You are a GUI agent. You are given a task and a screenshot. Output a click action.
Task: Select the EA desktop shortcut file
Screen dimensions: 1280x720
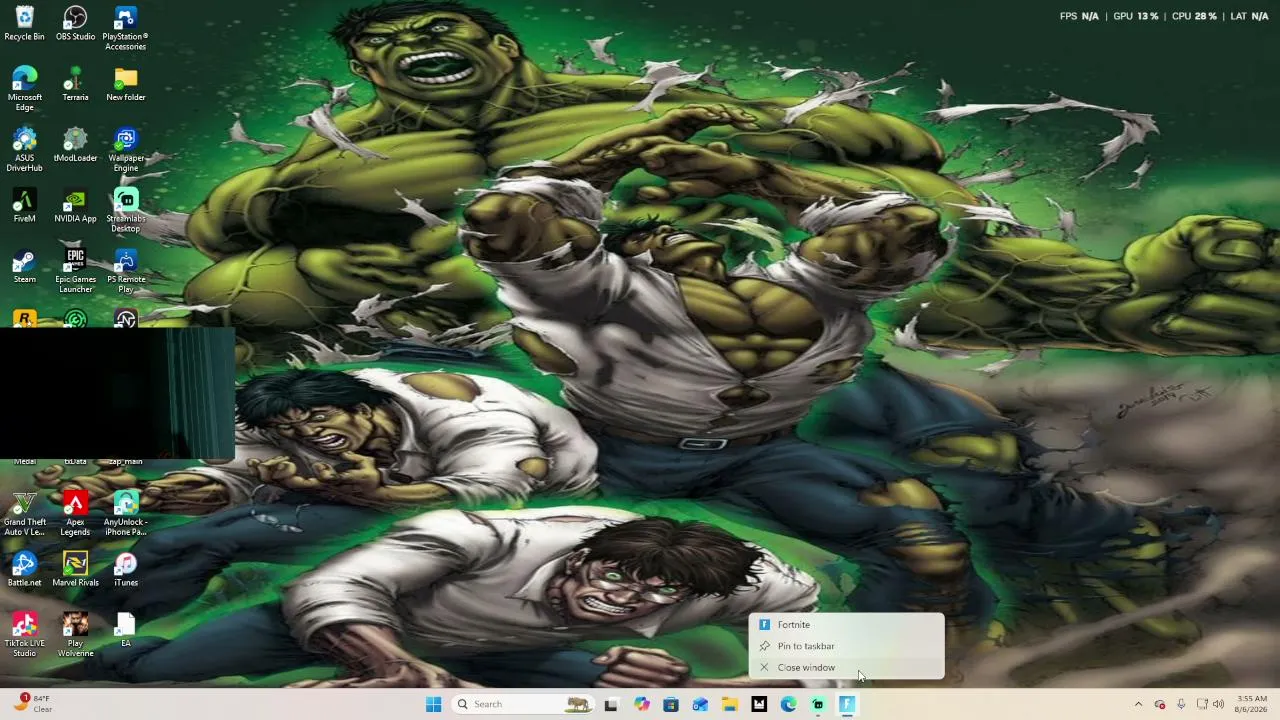coord(125,631)
